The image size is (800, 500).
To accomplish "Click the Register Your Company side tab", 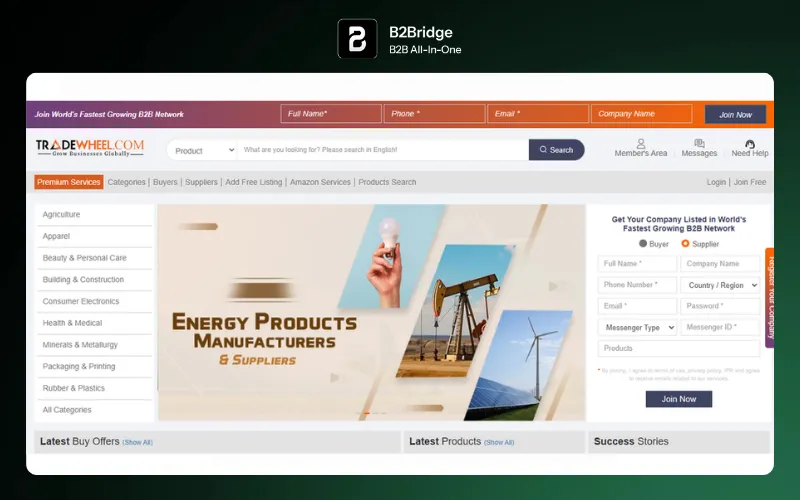I will point(770,298).
